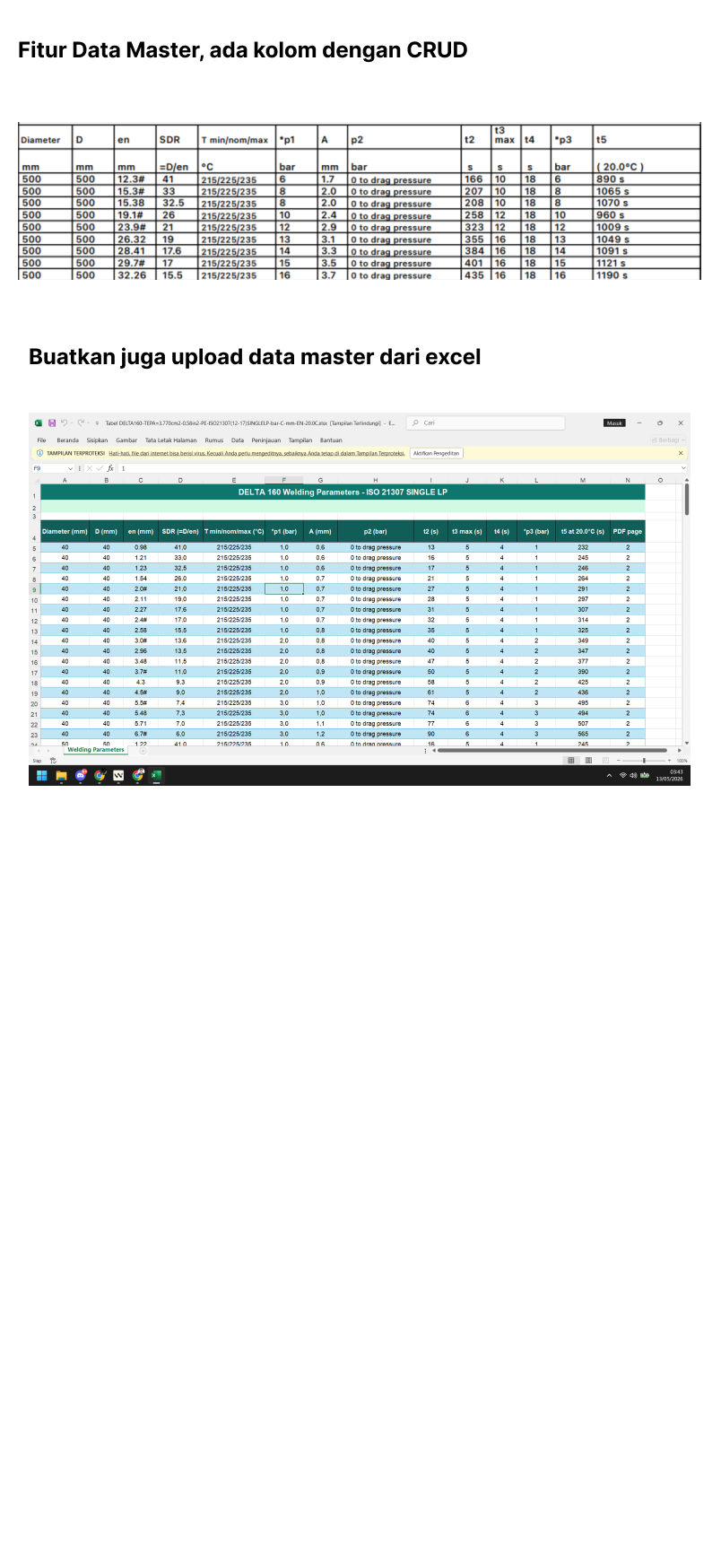Click the Excel Save icon in title bar
The image size is (721, 1568).
click(x=52, y=422)
